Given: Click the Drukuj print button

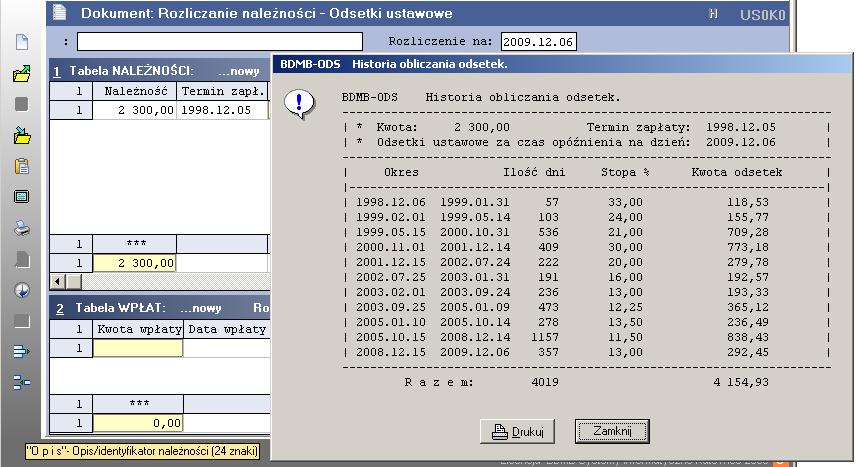Looking at the screenshot, I should pyautogui.click(x=518, y=431).
